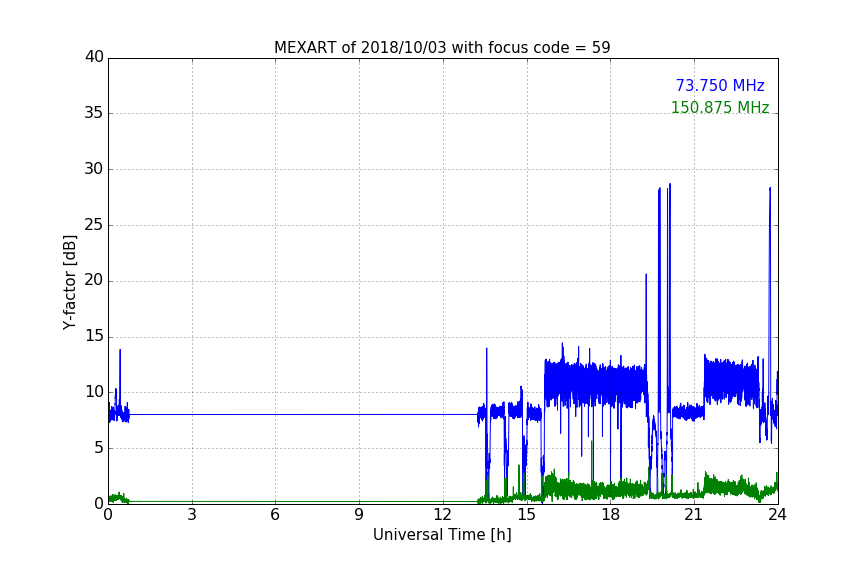Click the y-axis tick label 20
Screen dimensions: 864x576
pyautogui.click(x=94, y=281)
